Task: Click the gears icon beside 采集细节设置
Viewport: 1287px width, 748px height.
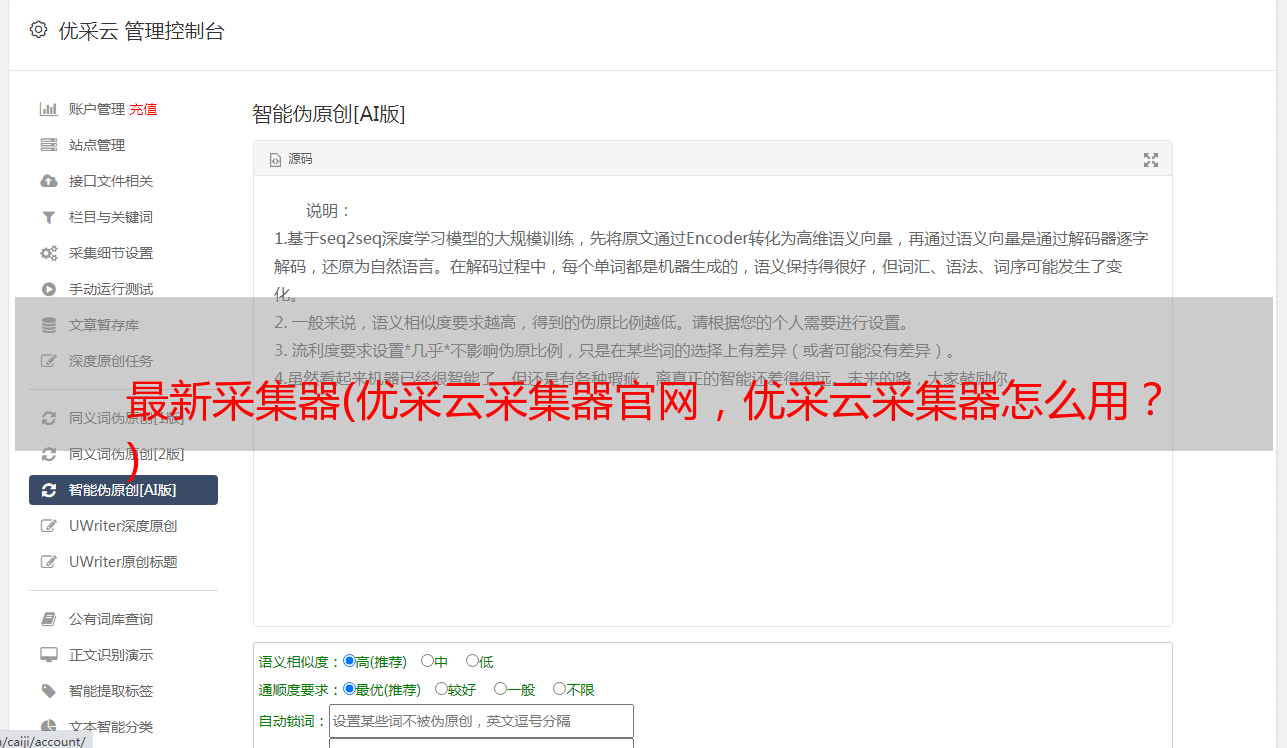Action: point(48,253)
